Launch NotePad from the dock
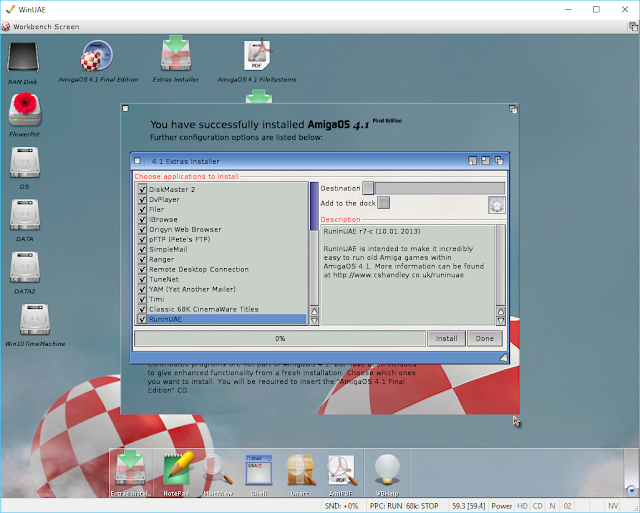This screenshot has width=640, height=513. tap(177, 470)
